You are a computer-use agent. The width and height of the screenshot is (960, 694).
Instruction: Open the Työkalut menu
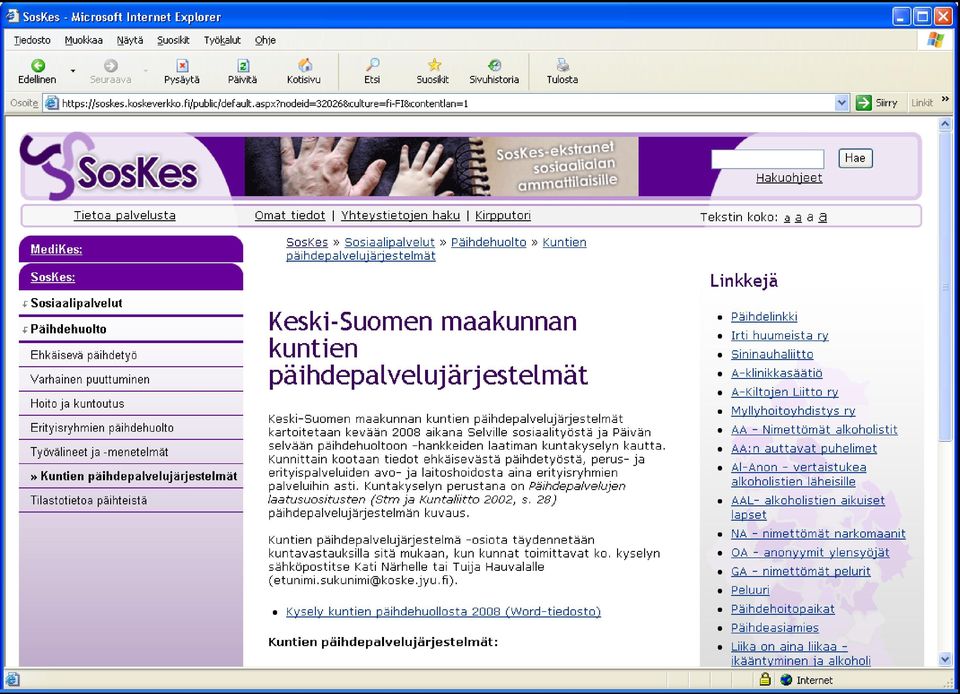coord(222,40)
